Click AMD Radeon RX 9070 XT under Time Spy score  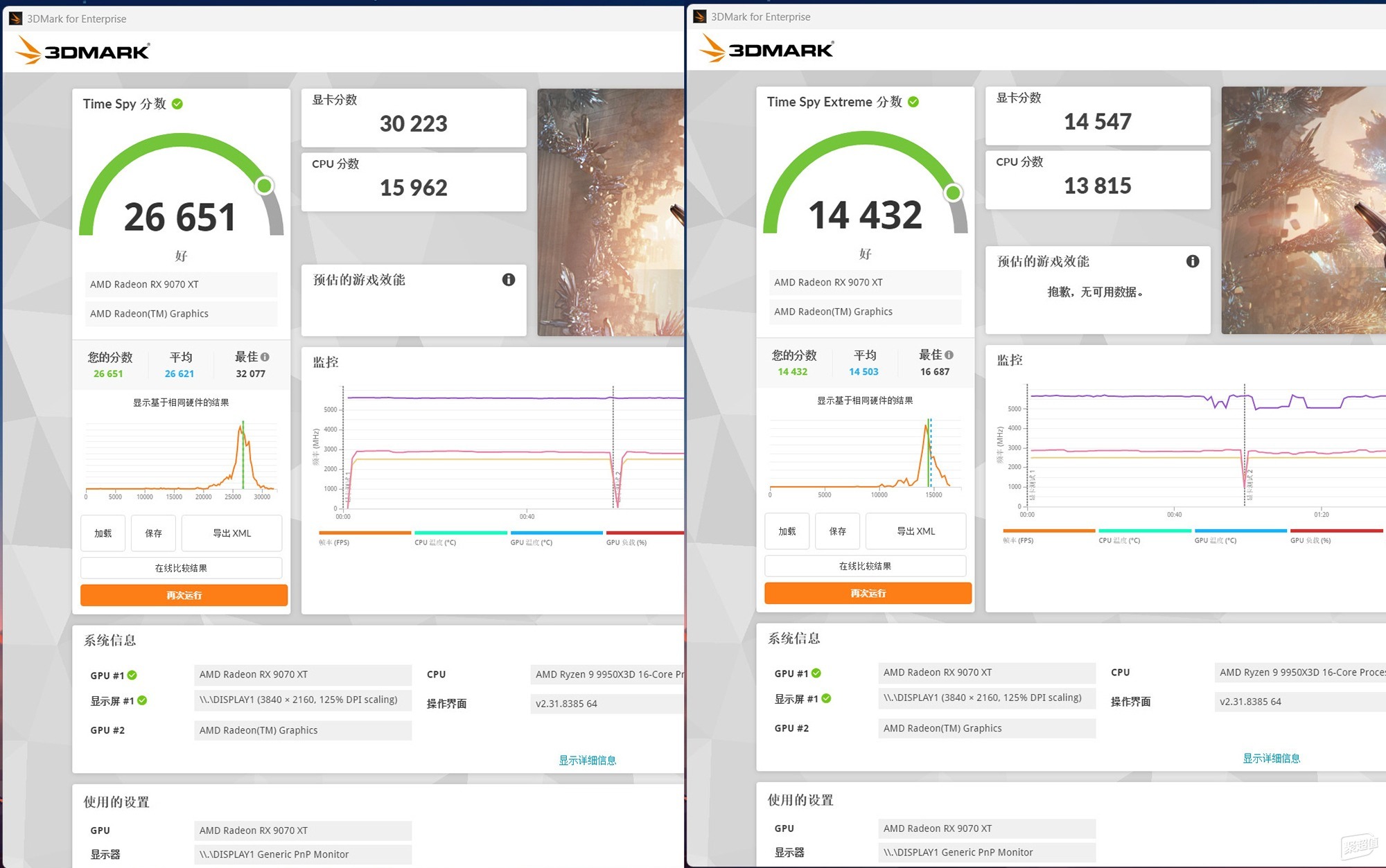tap(181, 284)
